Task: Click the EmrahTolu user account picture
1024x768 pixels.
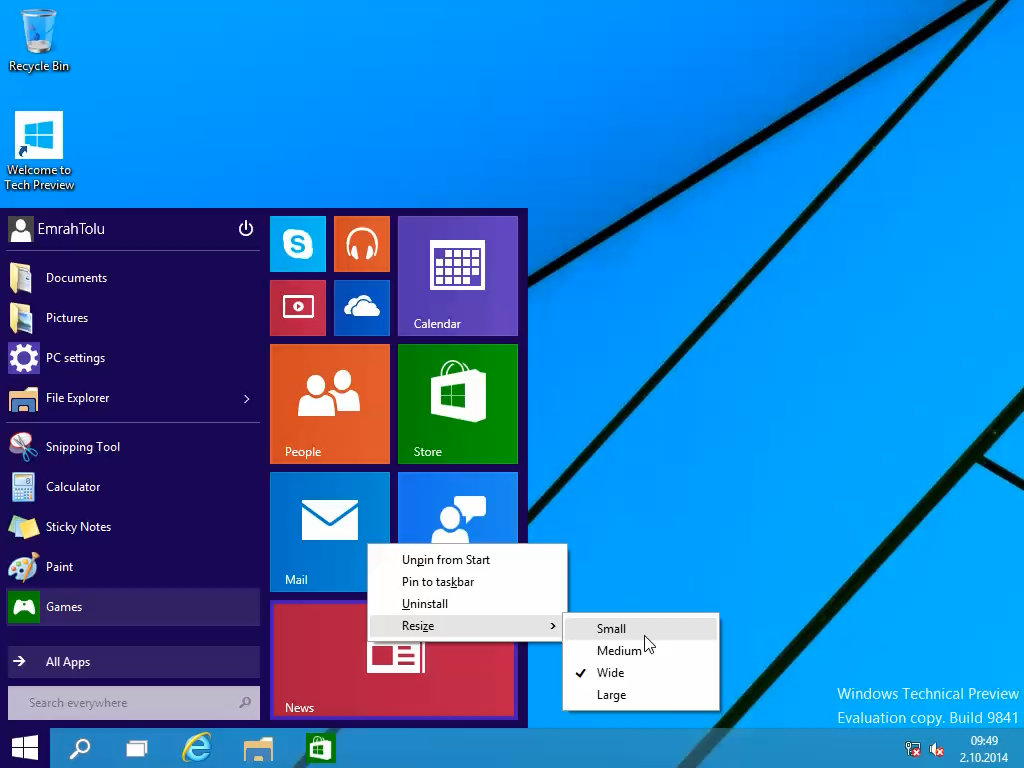Action: click(21, 229)
